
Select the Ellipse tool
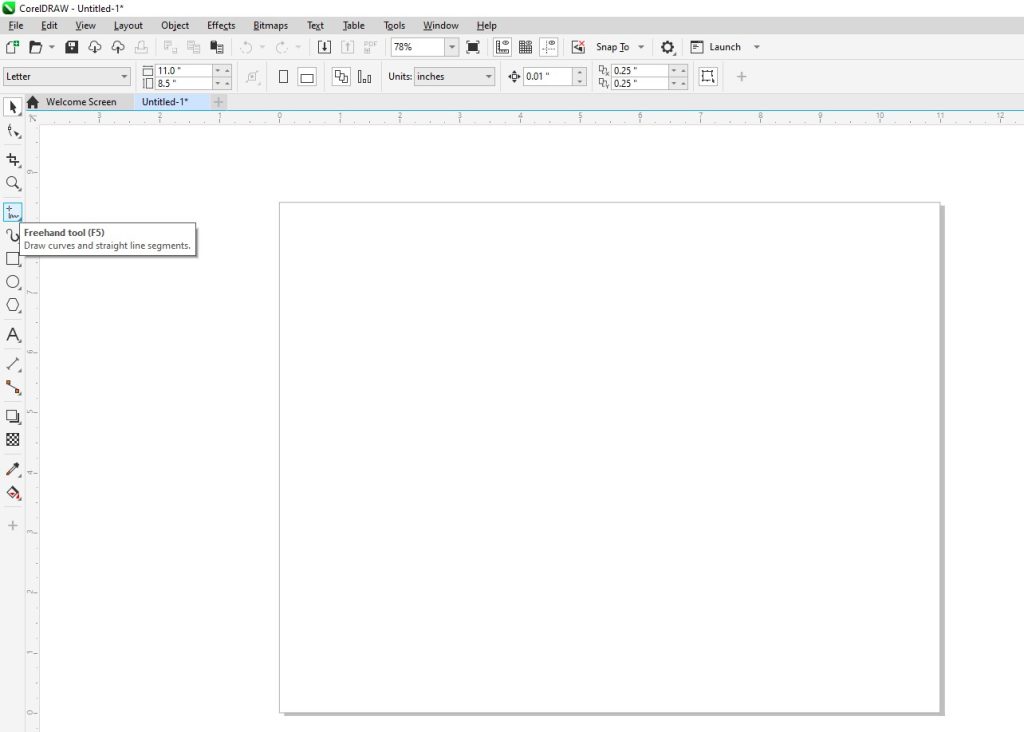coord(13,283)
